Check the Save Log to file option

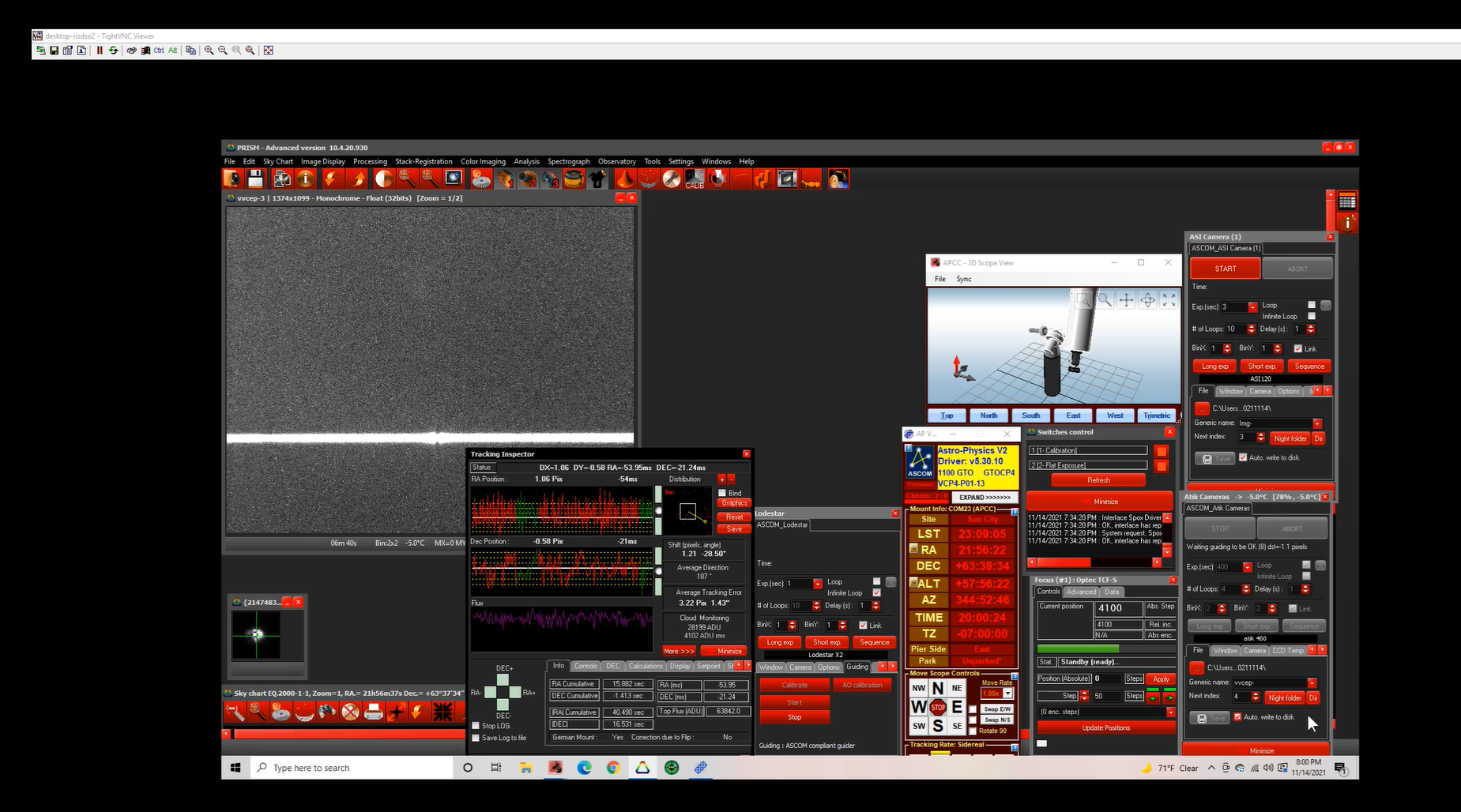pyautogui.click(x=476, y=738)
